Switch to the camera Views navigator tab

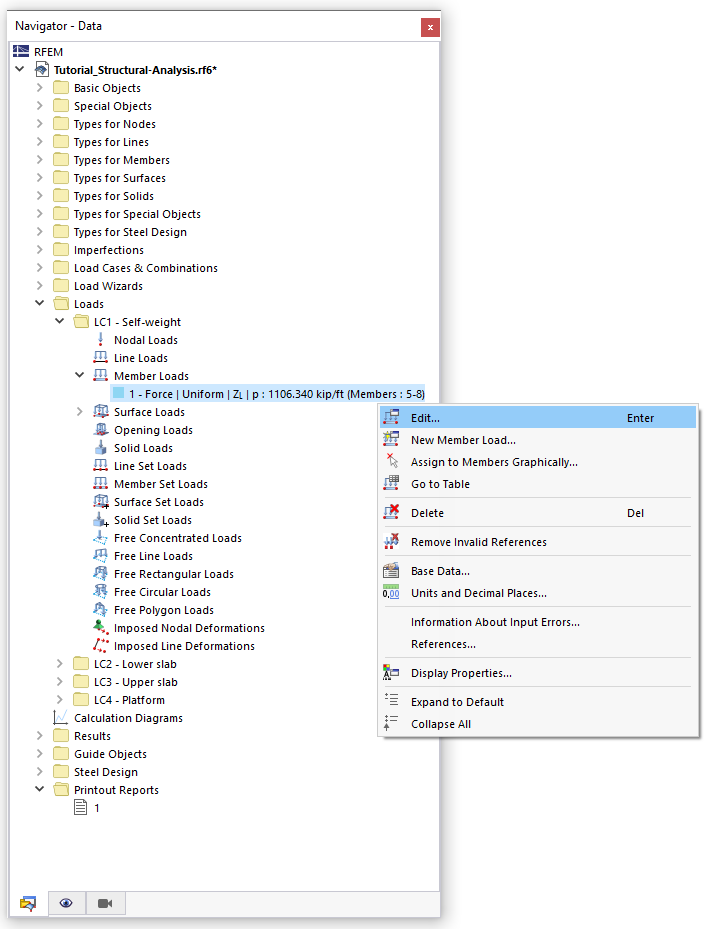(x=105, y=904)
